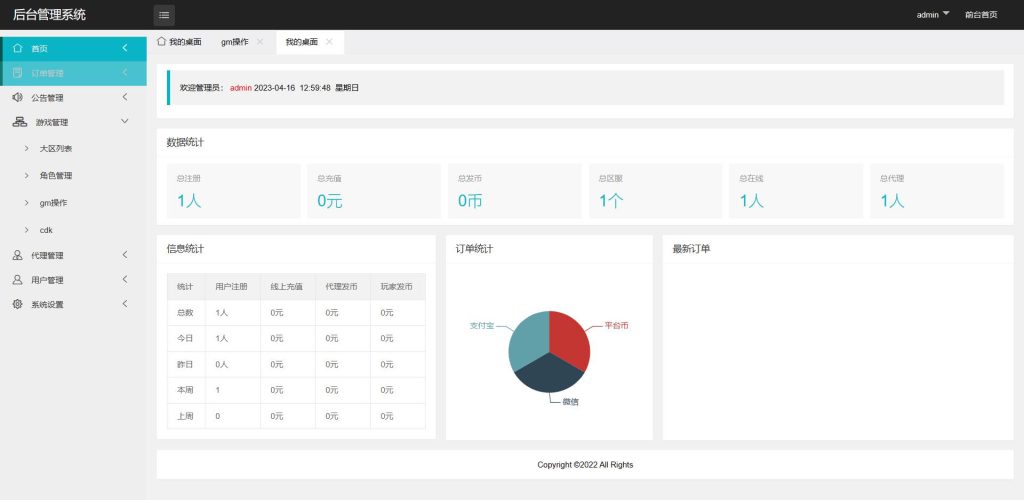Expand the 系统设置 menu arrow
Viewport: 1024px width, 500px height.
[124, 304]
